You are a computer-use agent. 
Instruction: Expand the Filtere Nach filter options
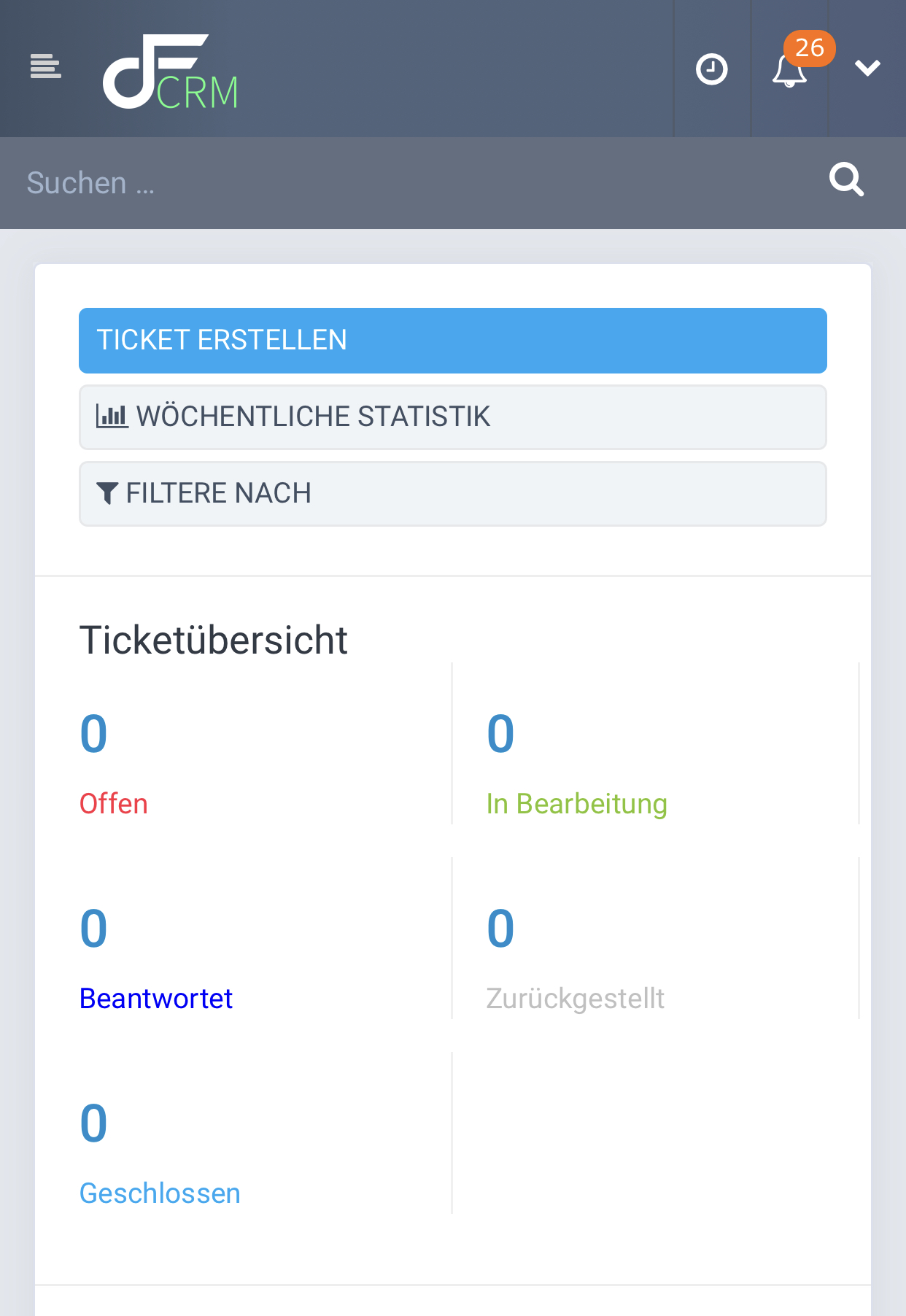pyautogui.click(x=453, y=494)
